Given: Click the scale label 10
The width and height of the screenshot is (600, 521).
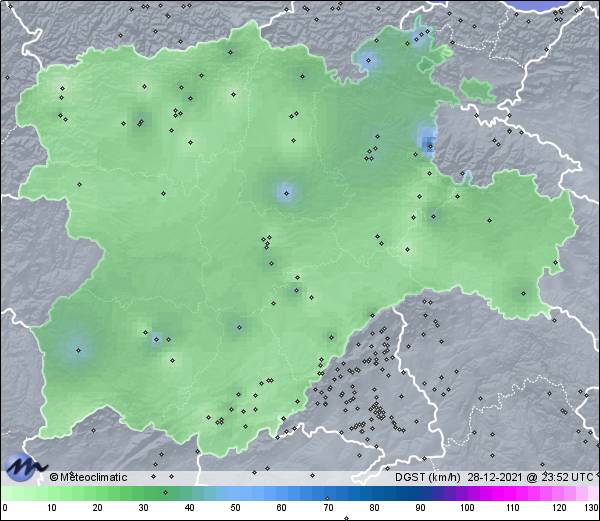Looking at the screenshot, I should click(52, 508).
